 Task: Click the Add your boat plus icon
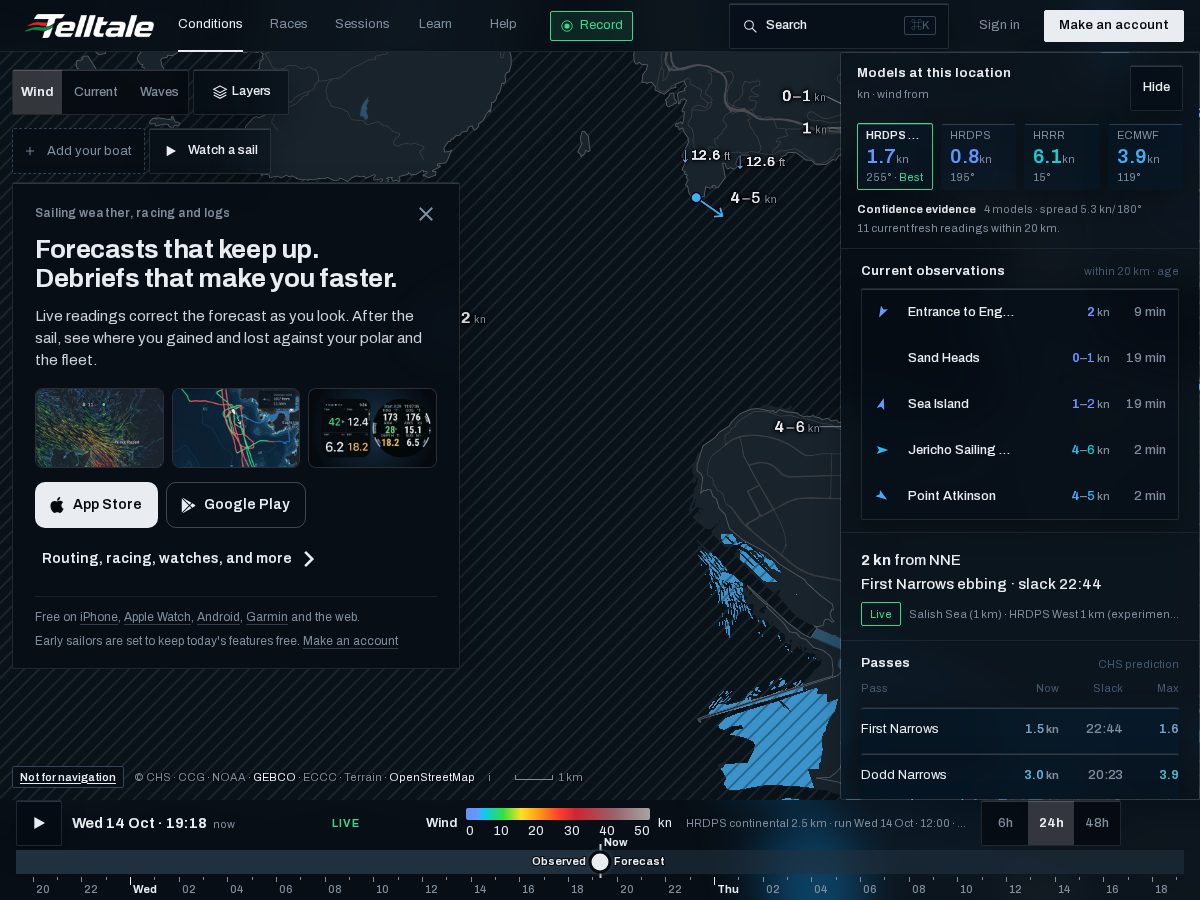30,151
